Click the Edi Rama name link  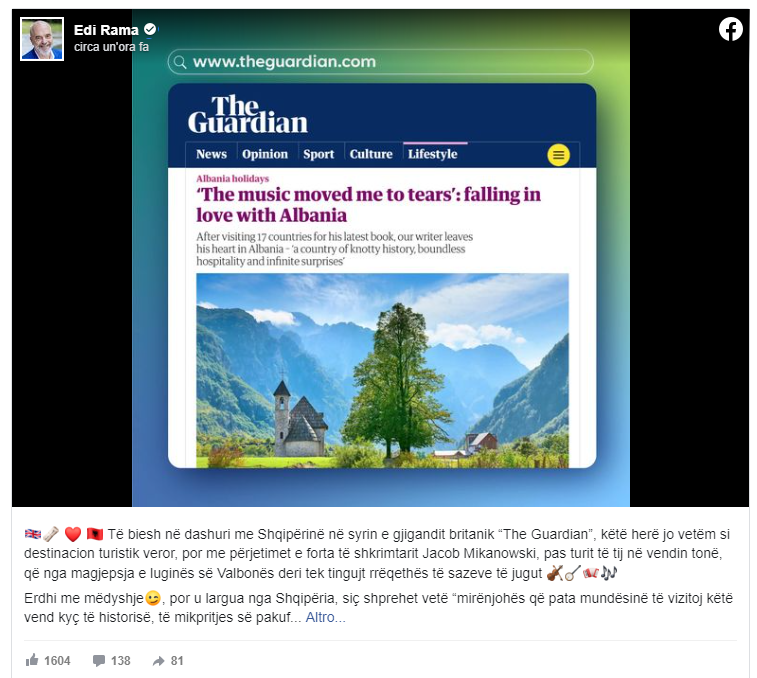pyautogui.click(x=106, y=30)
